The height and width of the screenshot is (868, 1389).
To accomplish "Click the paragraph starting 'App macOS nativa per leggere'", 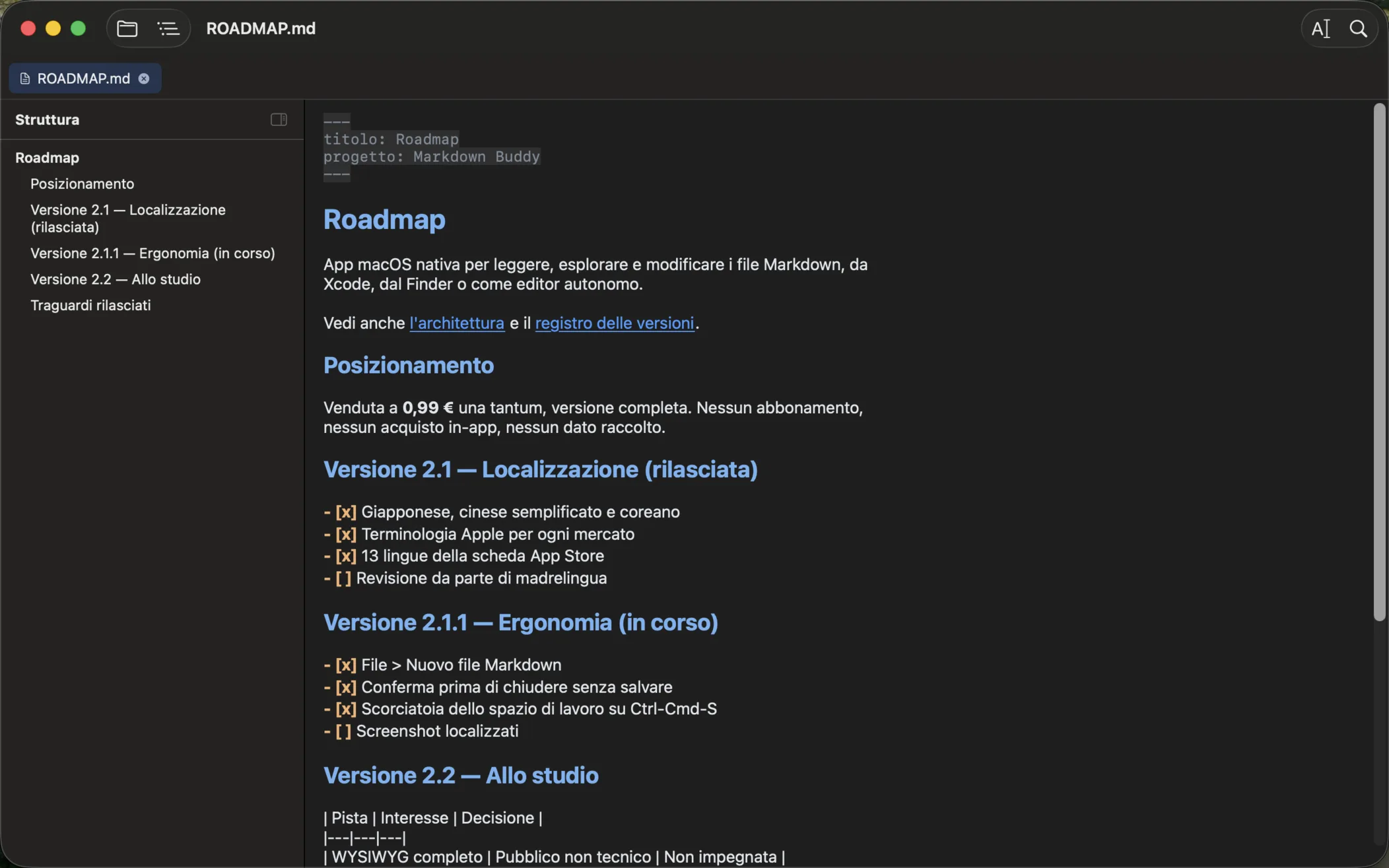I will [595, 274].
